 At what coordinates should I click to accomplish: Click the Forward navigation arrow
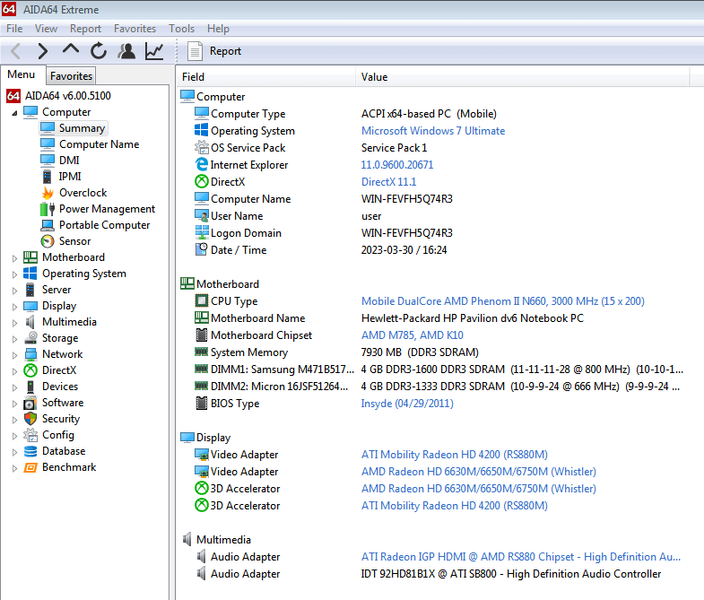[x=43, y=51]
